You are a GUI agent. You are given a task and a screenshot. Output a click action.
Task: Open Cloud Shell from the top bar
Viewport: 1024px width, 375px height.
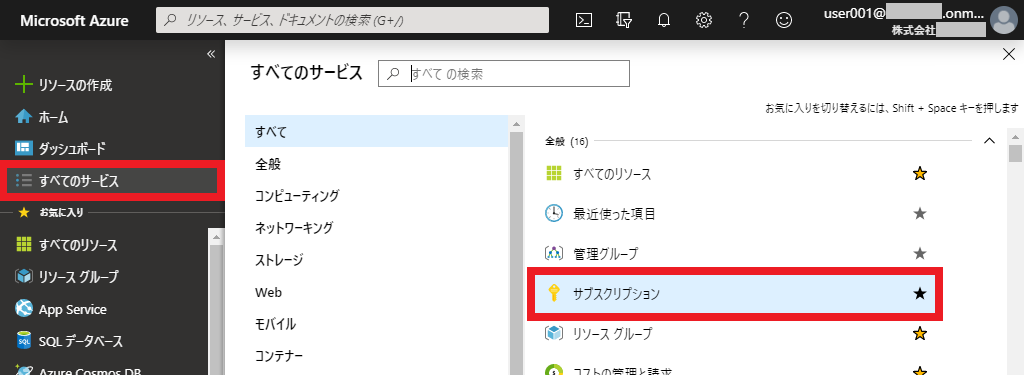point(584,20)
